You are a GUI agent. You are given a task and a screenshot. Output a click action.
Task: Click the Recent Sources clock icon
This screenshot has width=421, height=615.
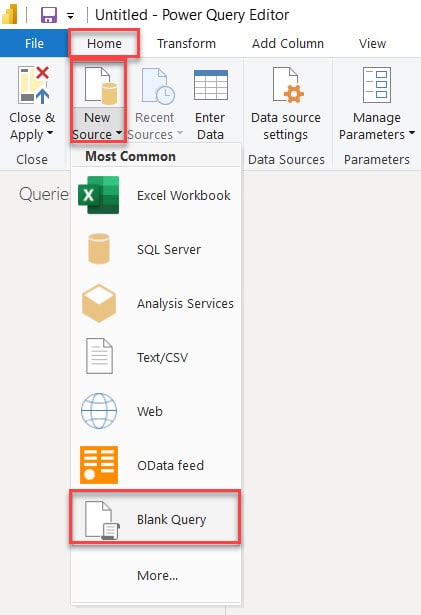159,86
